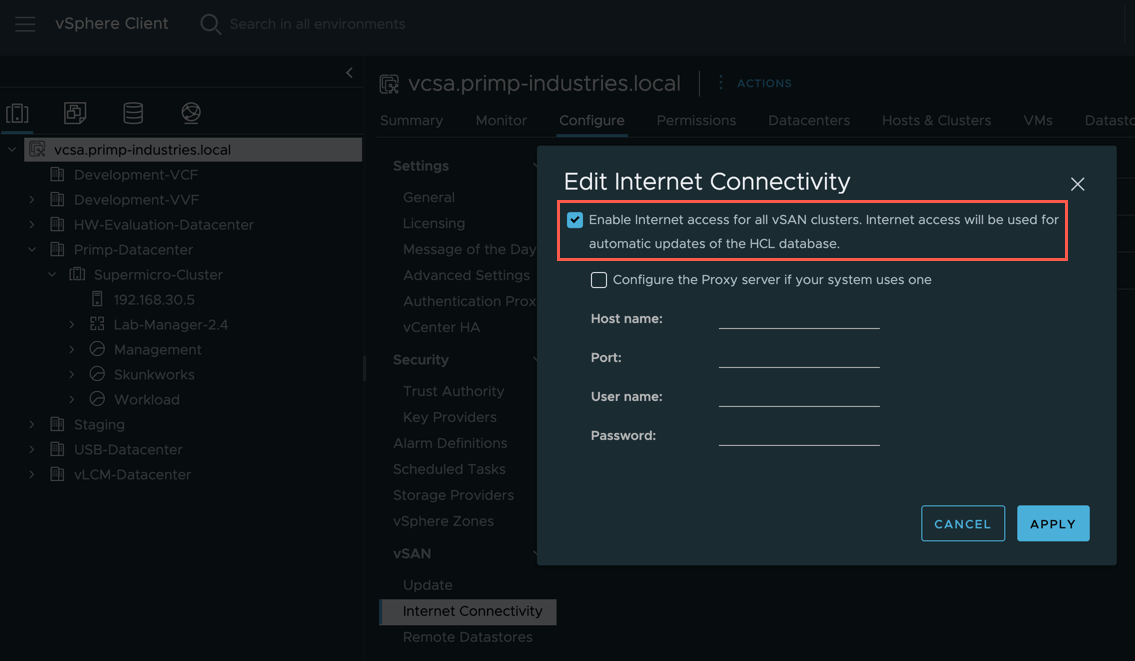Click the Actions kebab dots icon

720,83
